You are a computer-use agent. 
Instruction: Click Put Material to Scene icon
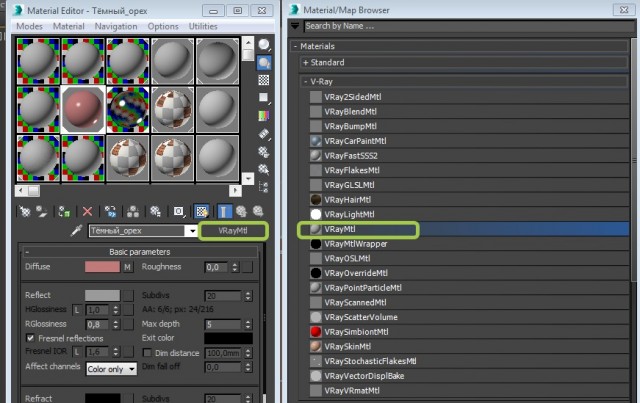pyautogui.click(x=42, y=211)
